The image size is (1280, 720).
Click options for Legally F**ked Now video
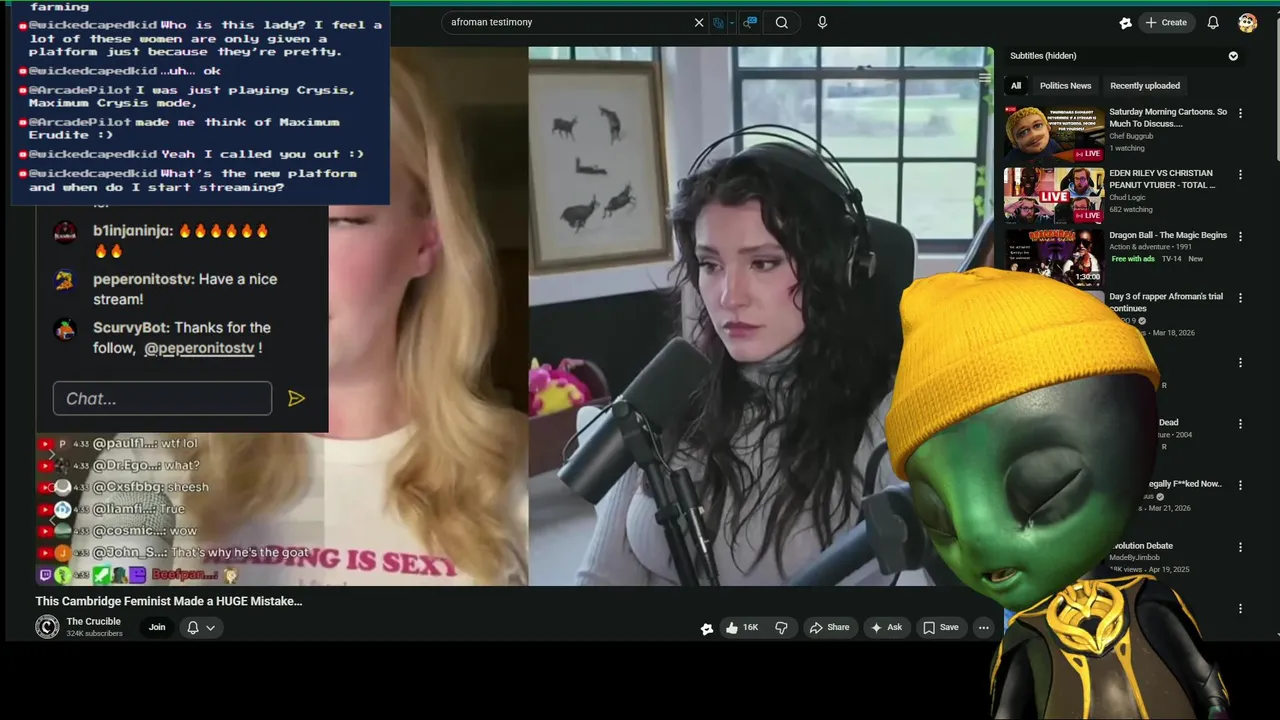click(1240, 485)
